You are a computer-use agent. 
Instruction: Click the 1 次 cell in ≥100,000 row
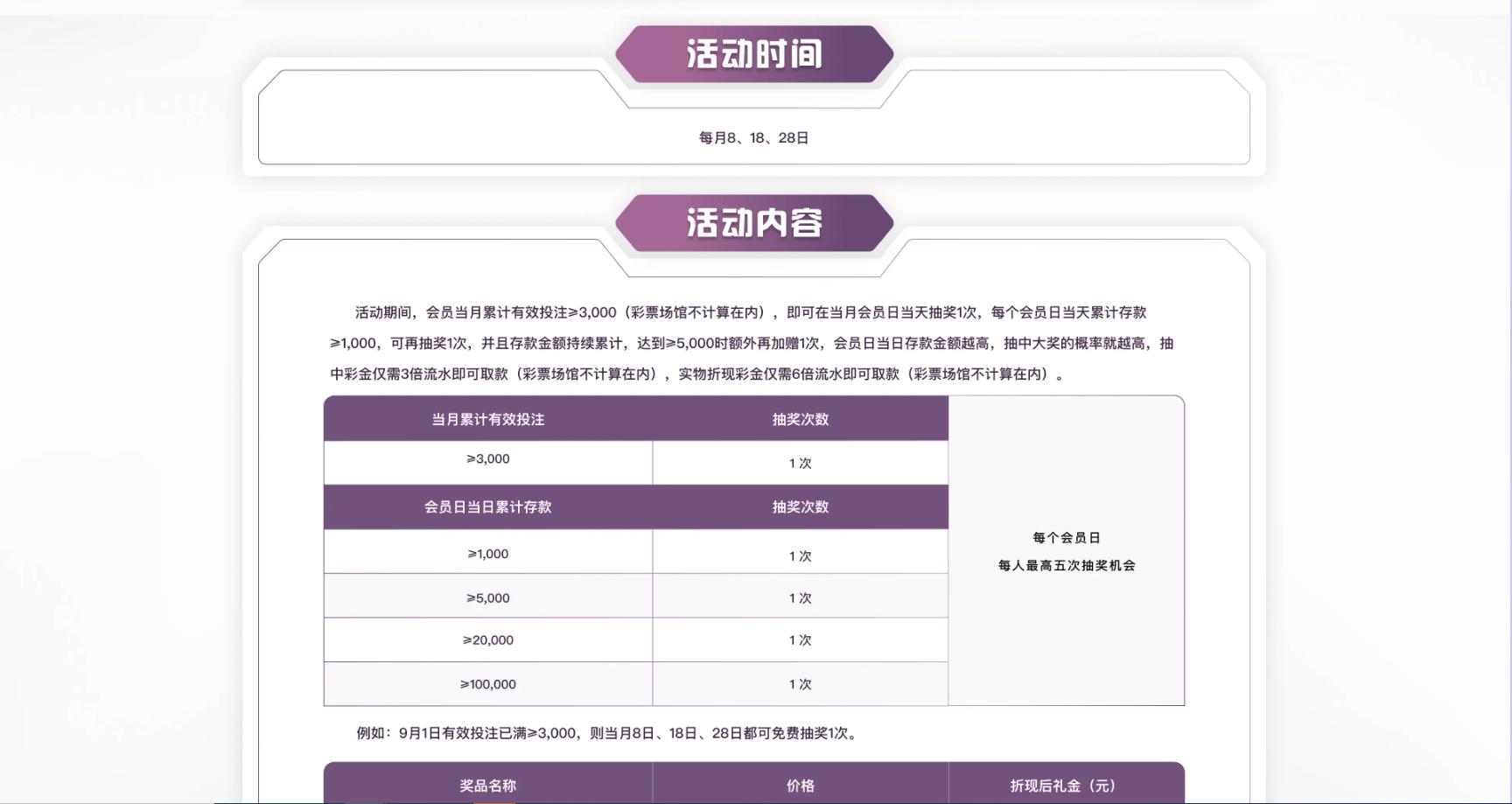tap(800, 685)
